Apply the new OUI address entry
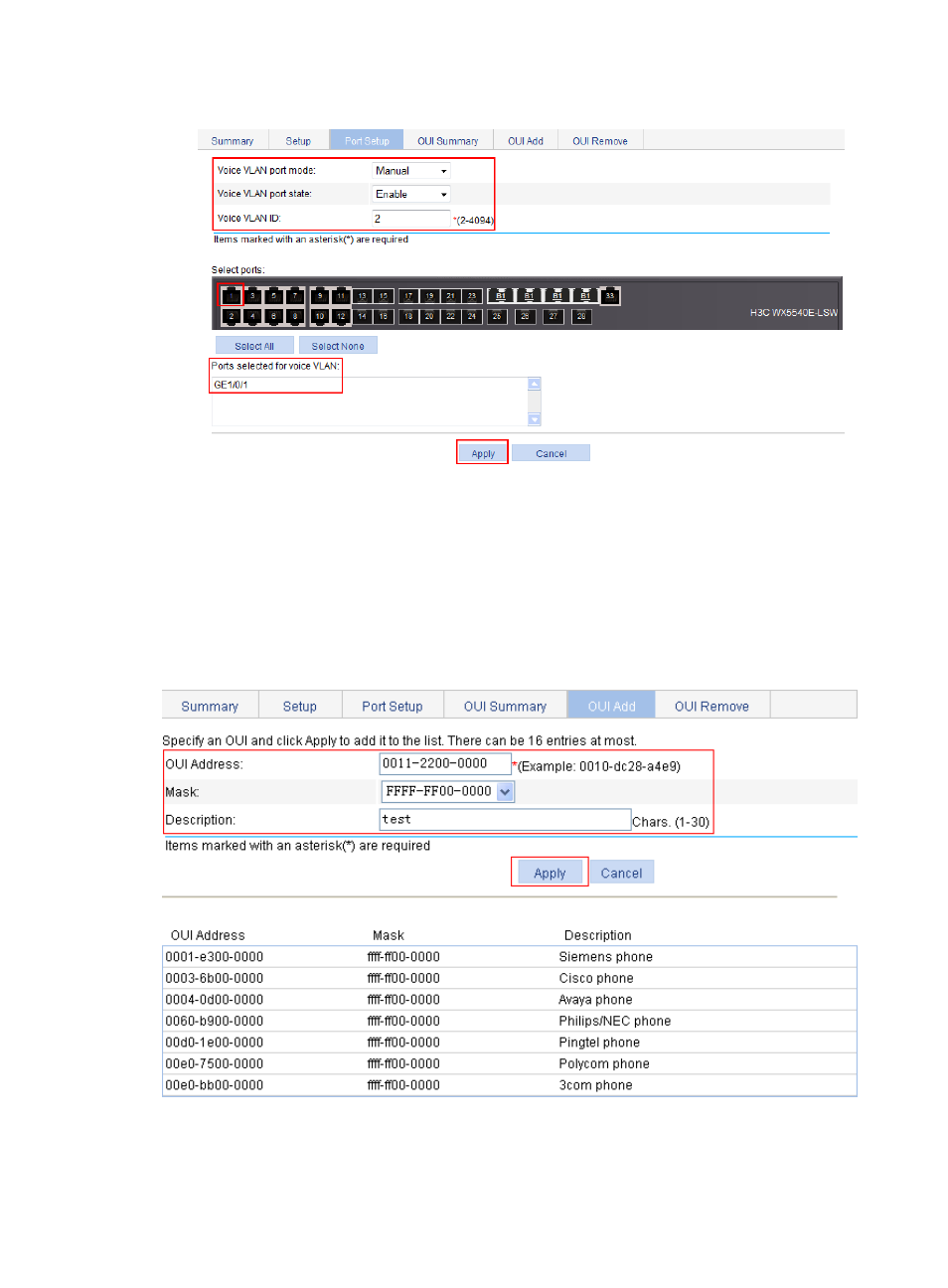Viewport: 948px width, 1288px height. (x=550, y=873)
